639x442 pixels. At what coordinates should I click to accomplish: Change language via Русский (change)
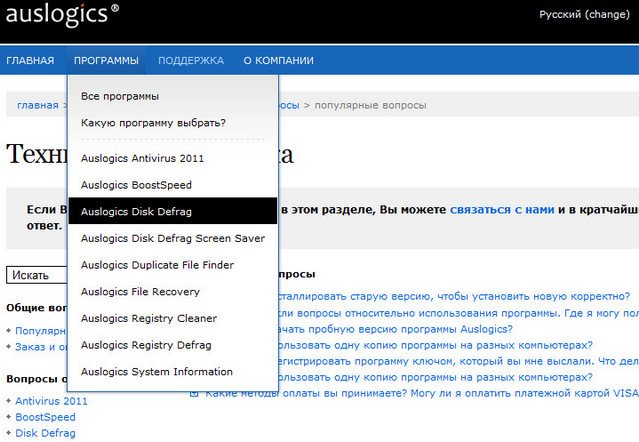pyautogui.click(x=584, y=14)
